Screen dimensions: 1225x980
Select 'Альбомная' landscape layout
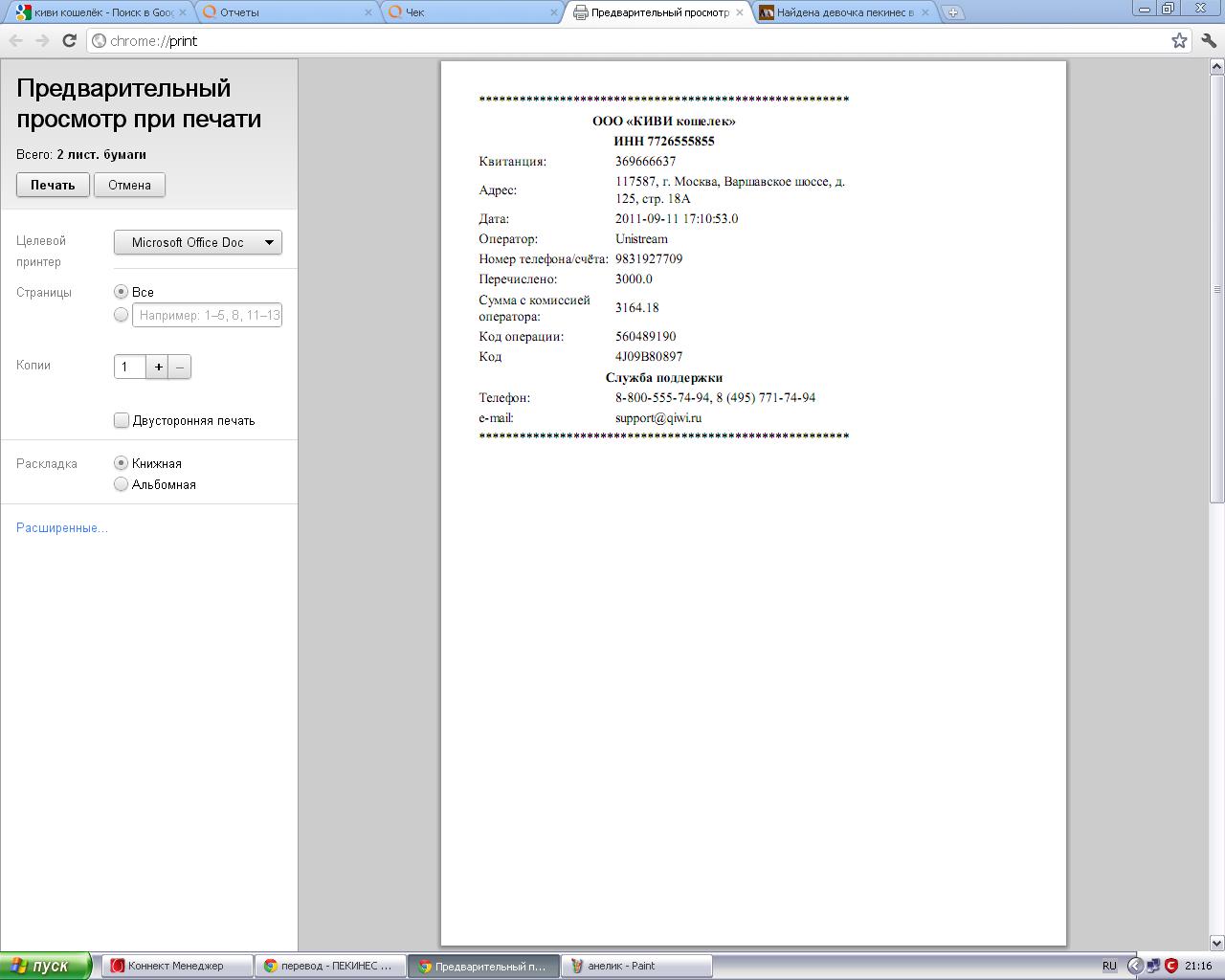click(121, 484)
